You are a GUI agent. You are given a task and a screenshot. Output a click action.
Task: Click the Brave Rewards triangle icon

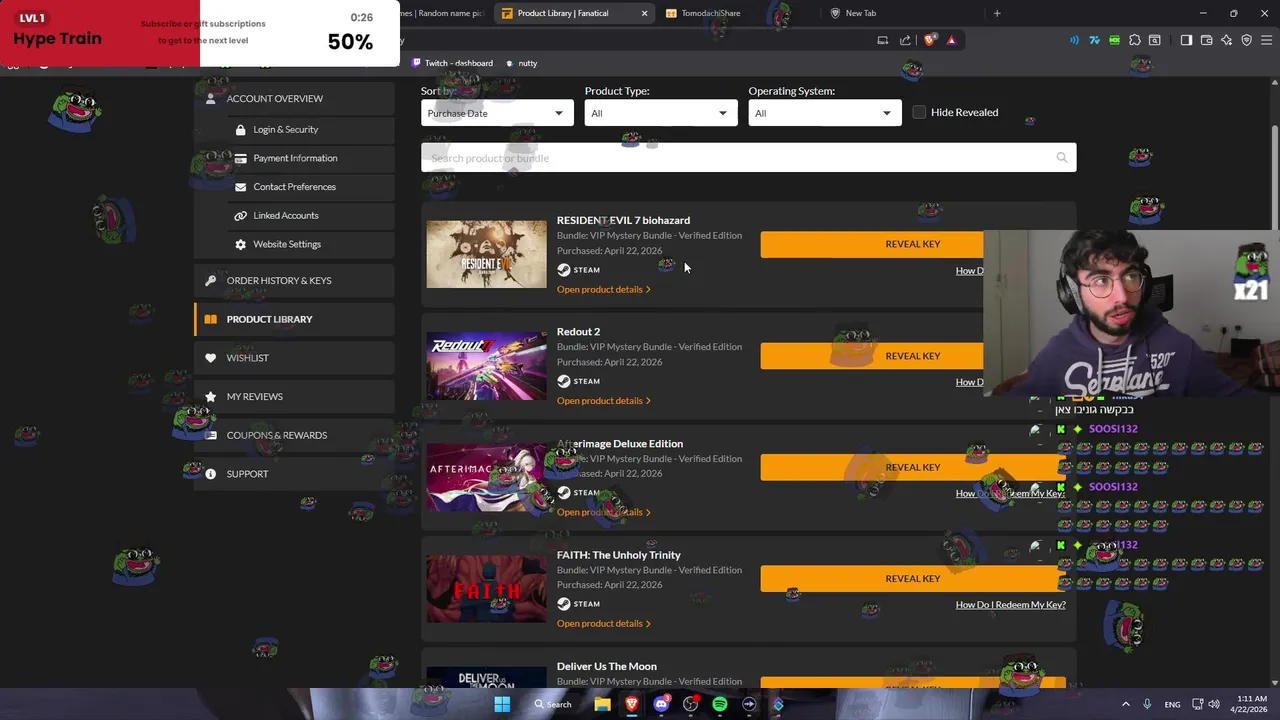pyautogui.click(x=951, y=40)
